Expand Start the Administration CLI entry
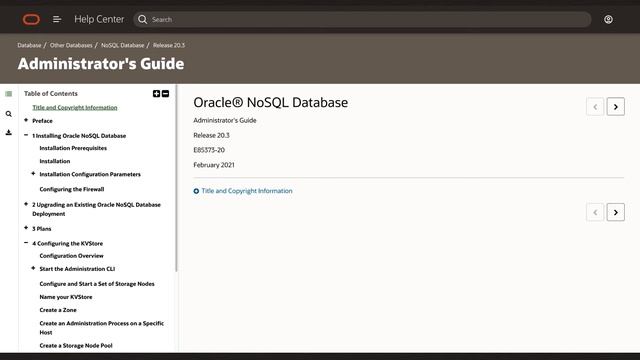The image size is (640, 360). pyautogui.click(x=33, y=268)
